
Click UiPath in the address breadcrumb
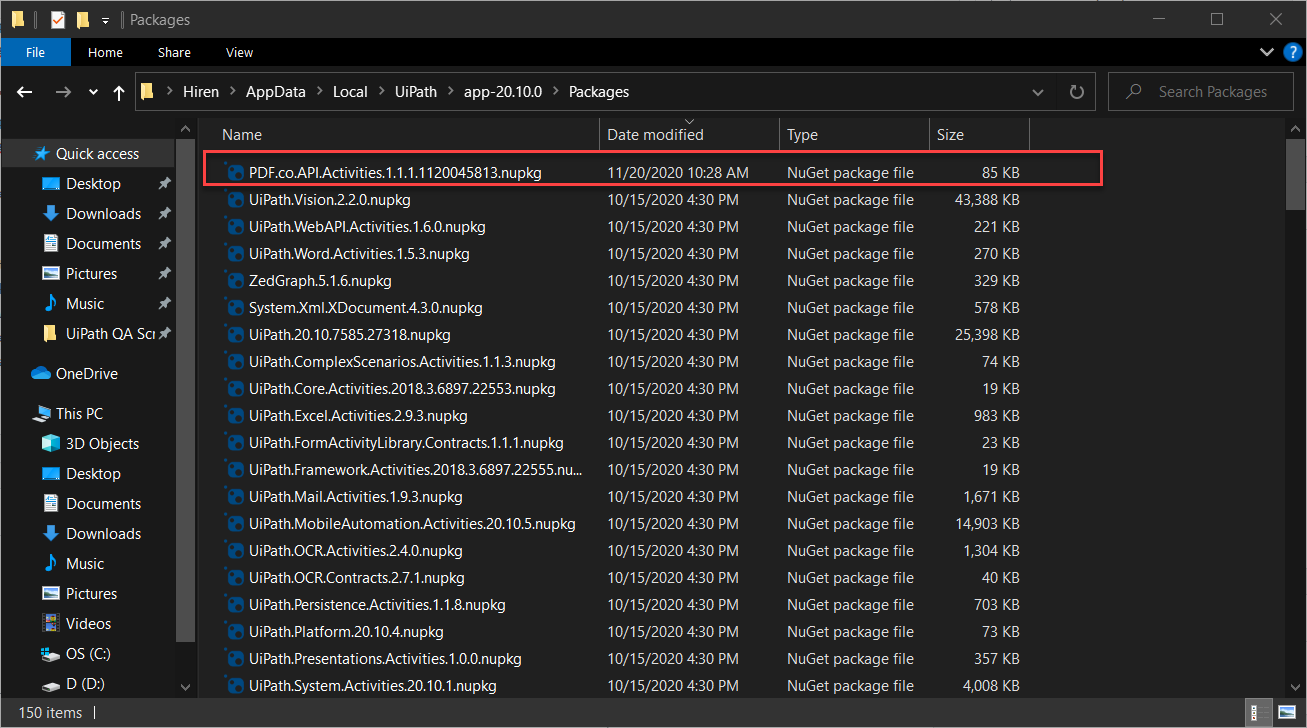(415, 92)
